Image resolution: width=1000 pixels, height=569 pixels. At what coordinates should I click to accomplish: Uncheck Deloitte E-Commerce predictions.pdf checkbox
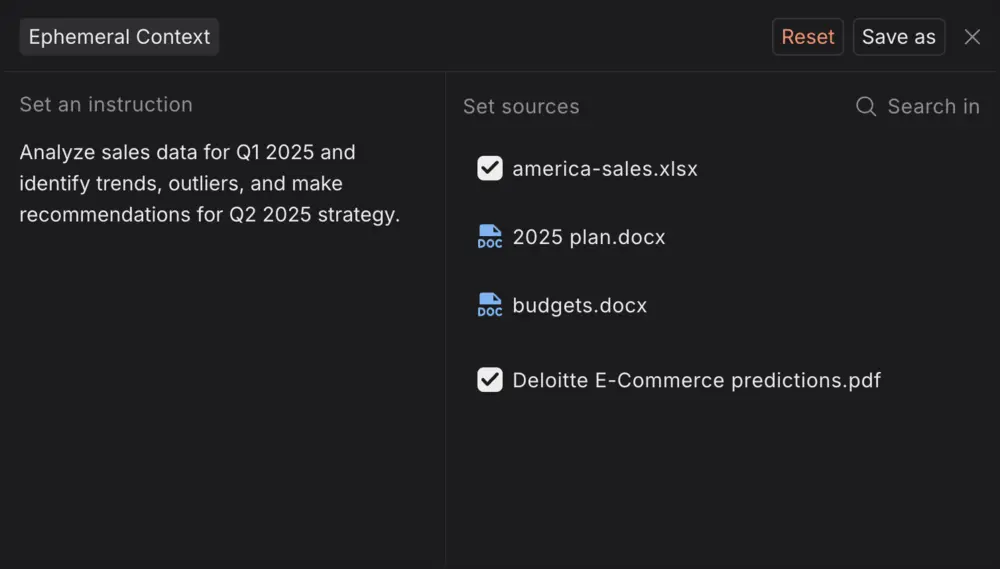(x=490, y=380)
